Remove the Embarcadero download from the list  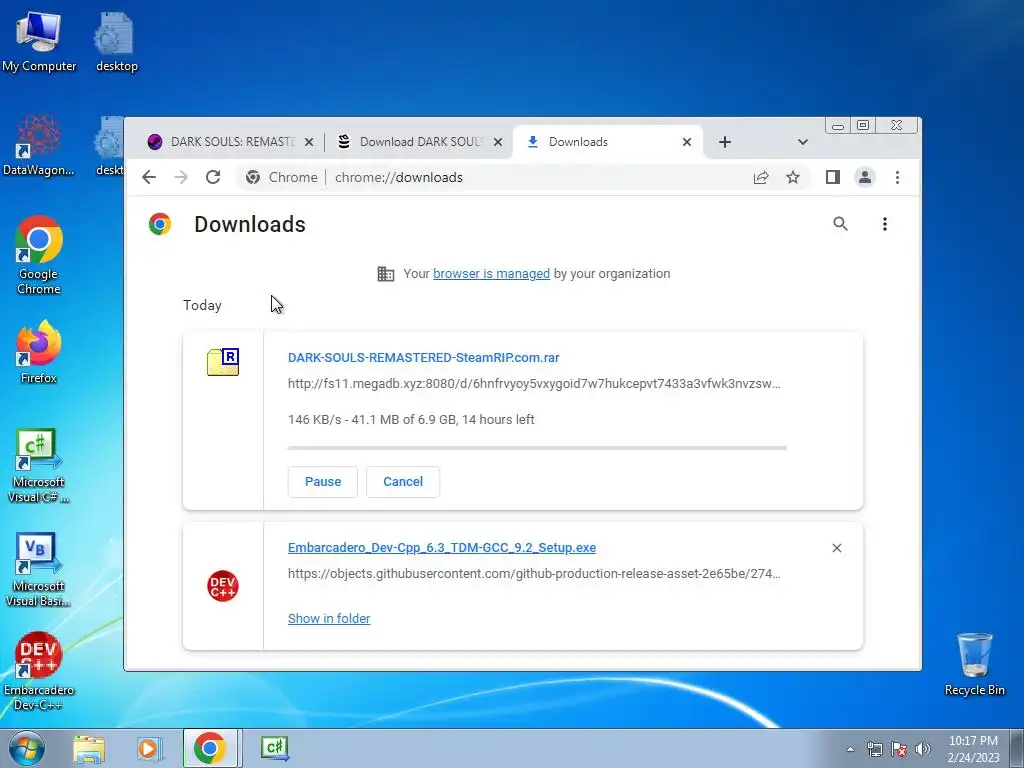[x=837, y=548]
